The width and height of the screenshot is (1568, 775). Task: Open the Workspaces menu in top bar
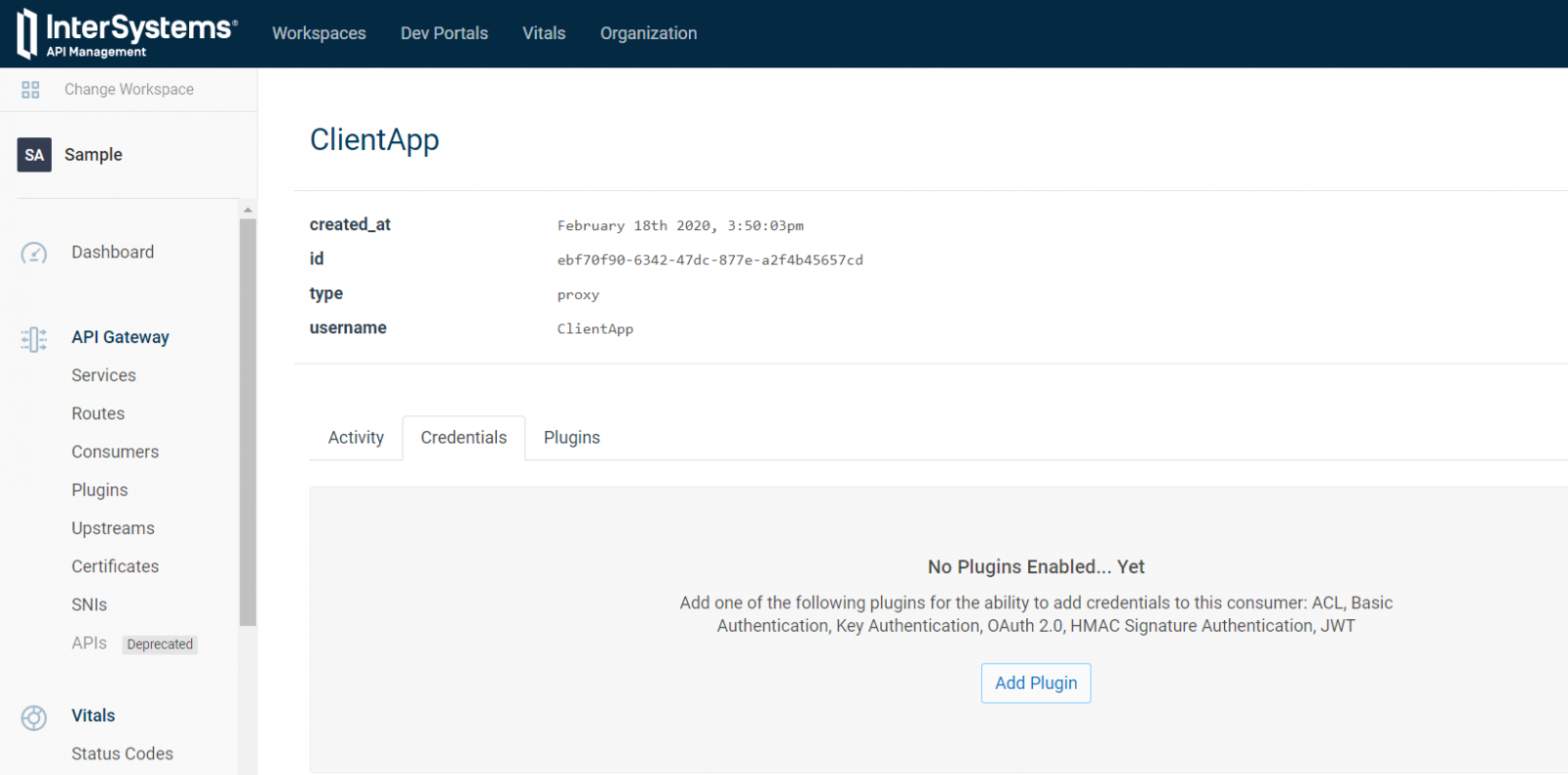(318, 33)
